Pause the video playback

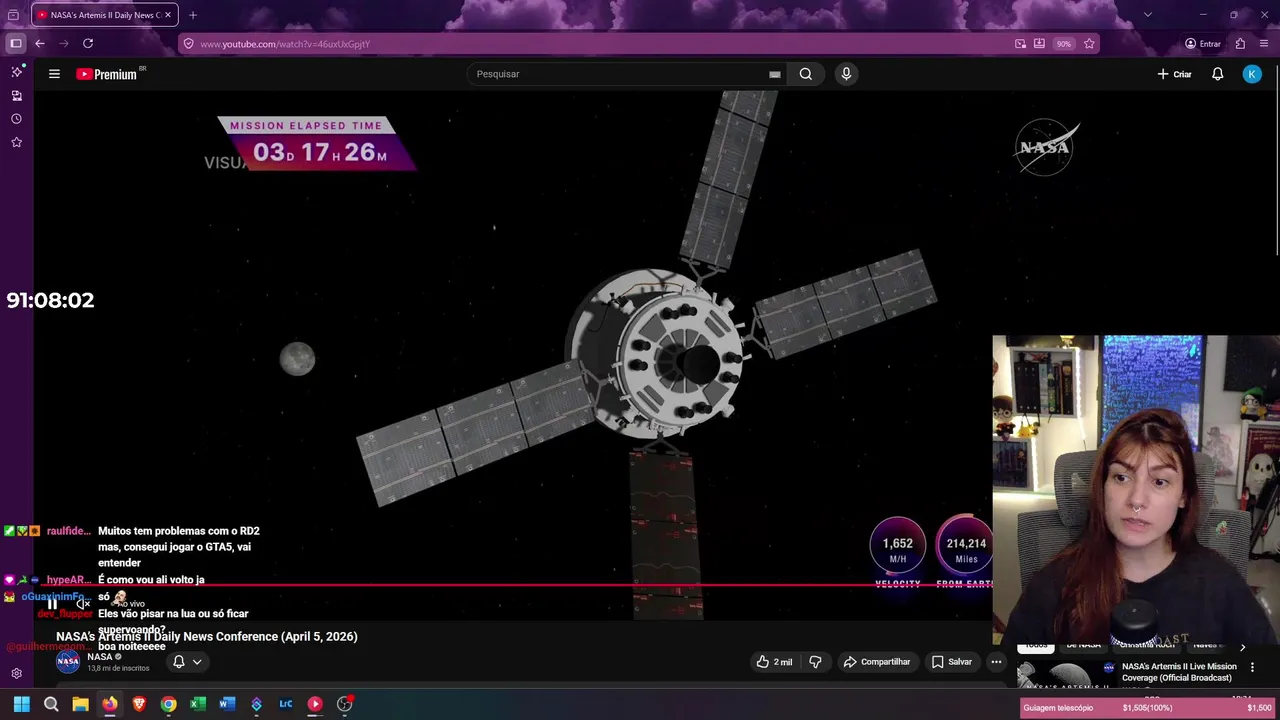click(x=52, y=604)
